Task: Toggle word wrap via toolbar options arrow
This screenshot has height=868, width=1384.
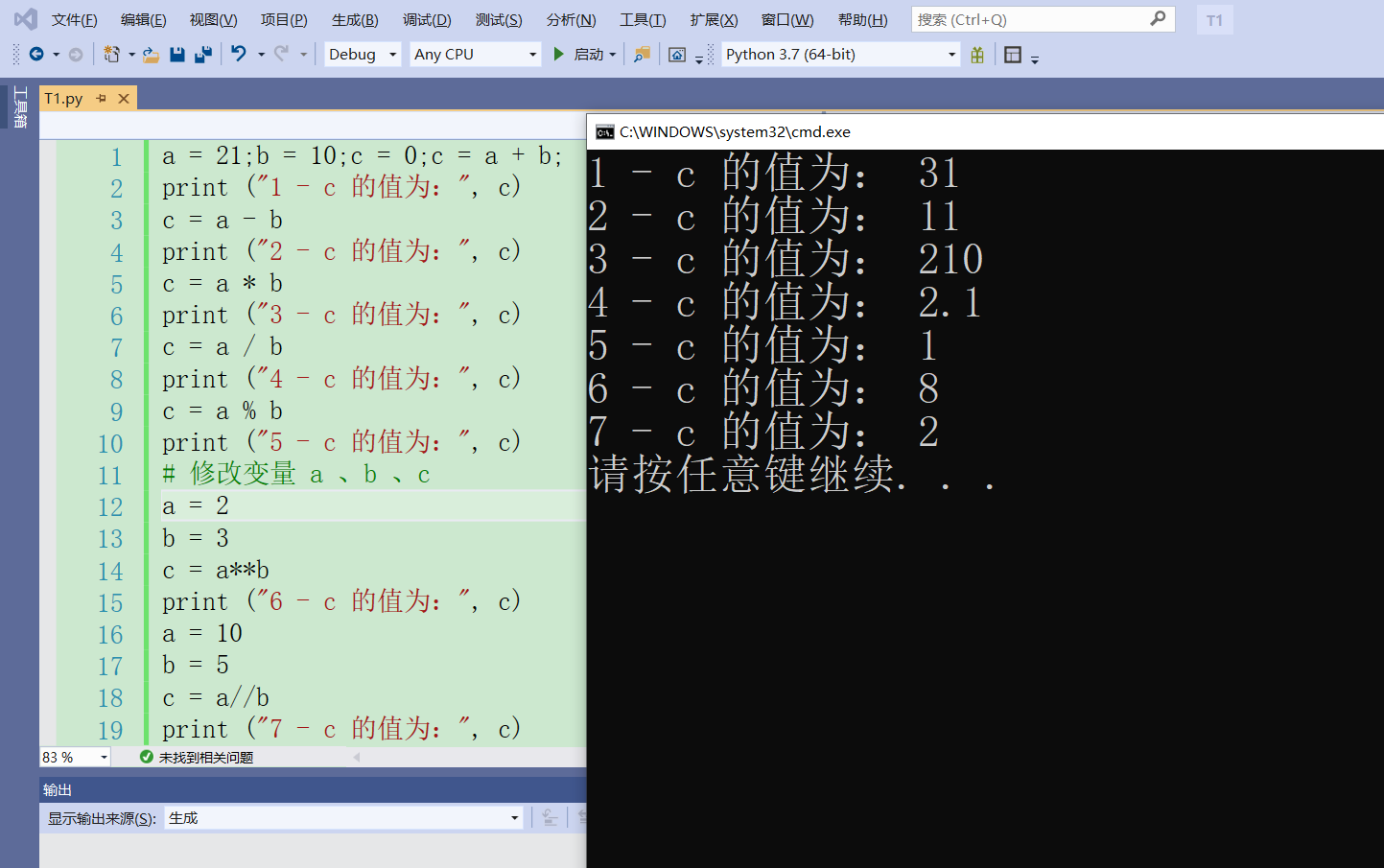Action: coord(1033,58)
